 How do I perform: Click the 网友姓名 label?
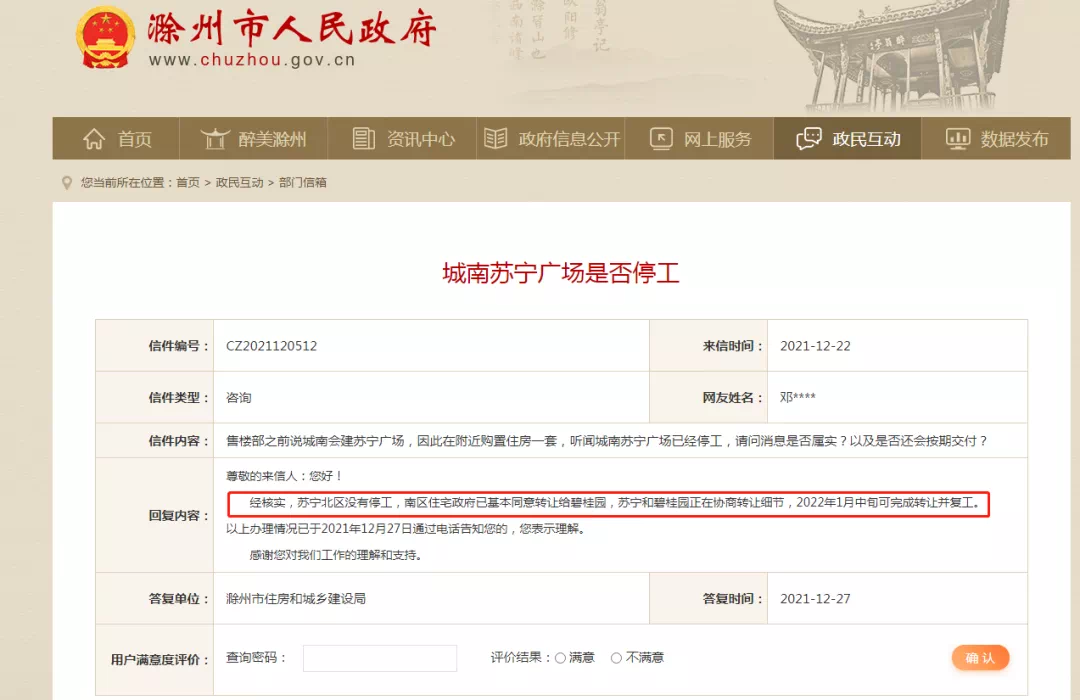click(x=733, y=398)
